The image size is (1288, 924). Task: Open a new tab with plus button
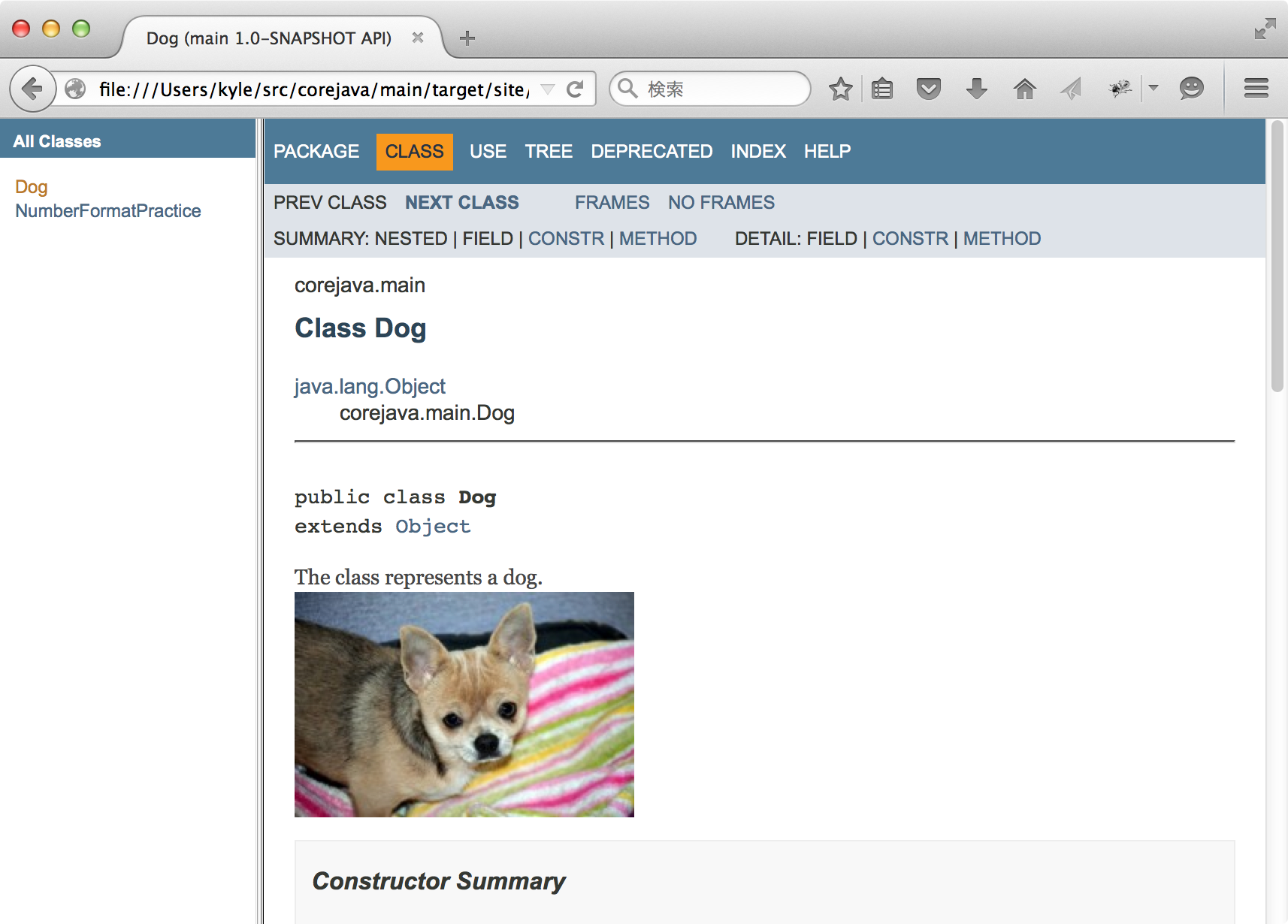[467, 38]
